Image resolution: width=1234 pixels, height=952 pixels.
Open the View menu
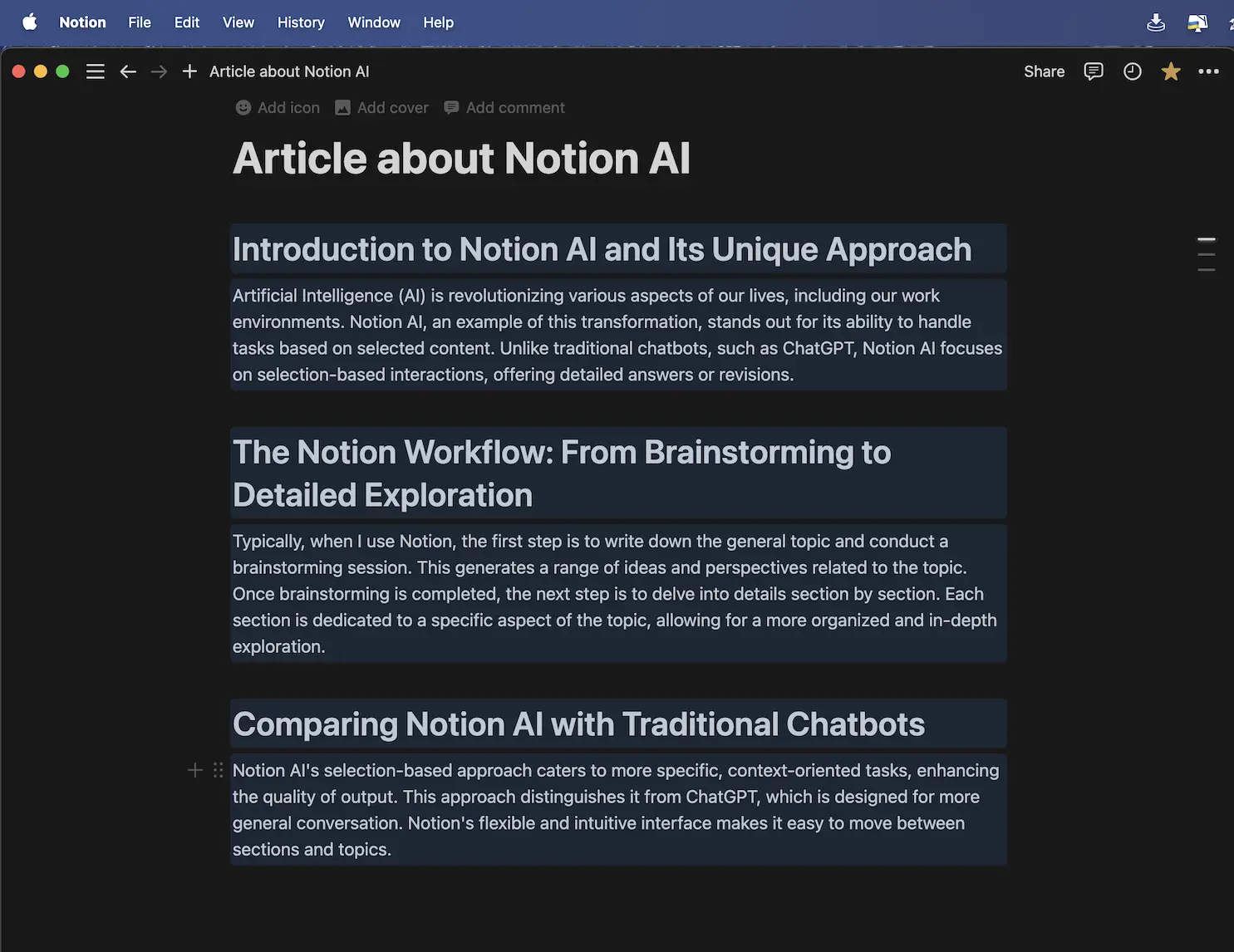point(238,22)
